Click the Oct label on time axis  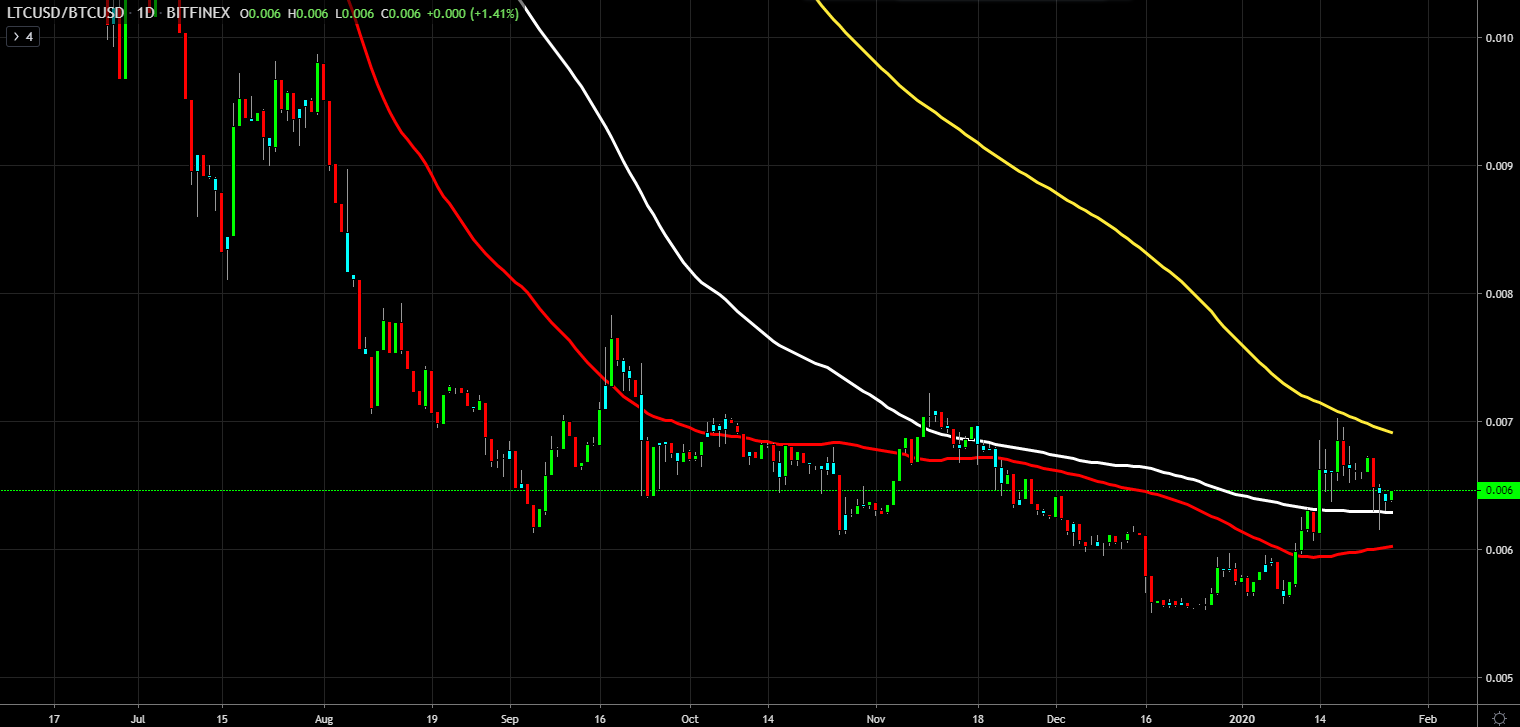click(689, 718)
